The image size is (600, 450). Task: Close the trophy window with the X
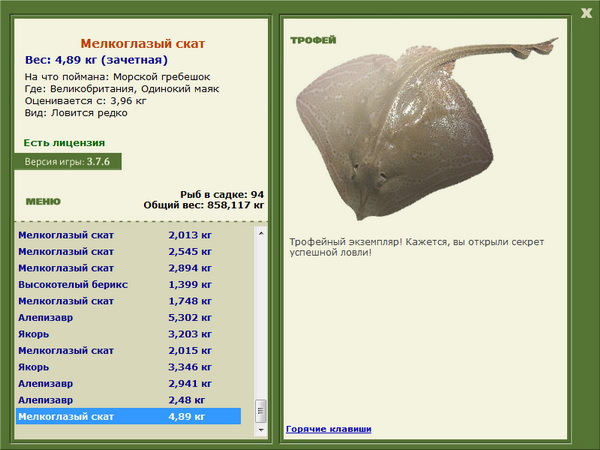click(x=586, y=13)
